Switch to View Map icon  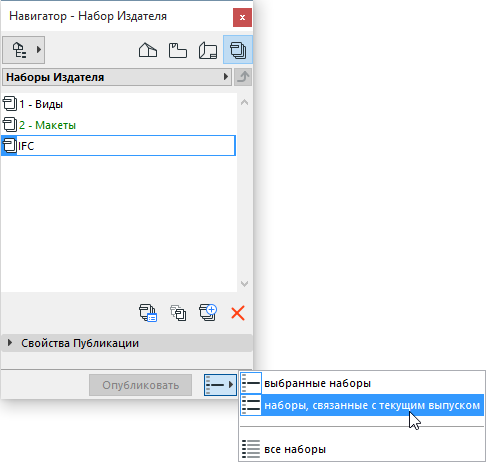click(x=178, y=50)
